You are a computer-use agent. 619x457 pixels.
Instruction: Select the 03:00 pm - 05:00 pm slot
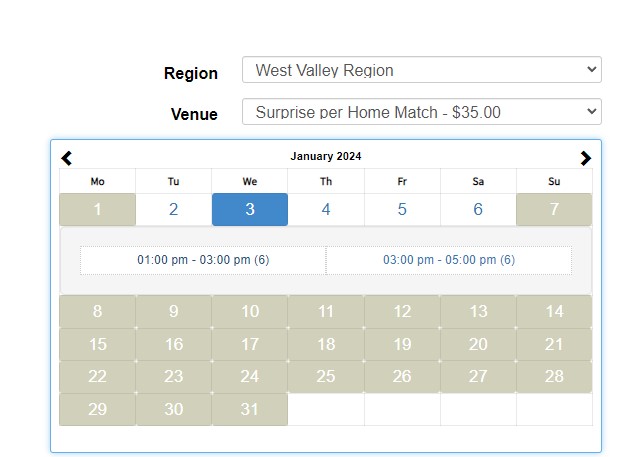coord(449,260)
